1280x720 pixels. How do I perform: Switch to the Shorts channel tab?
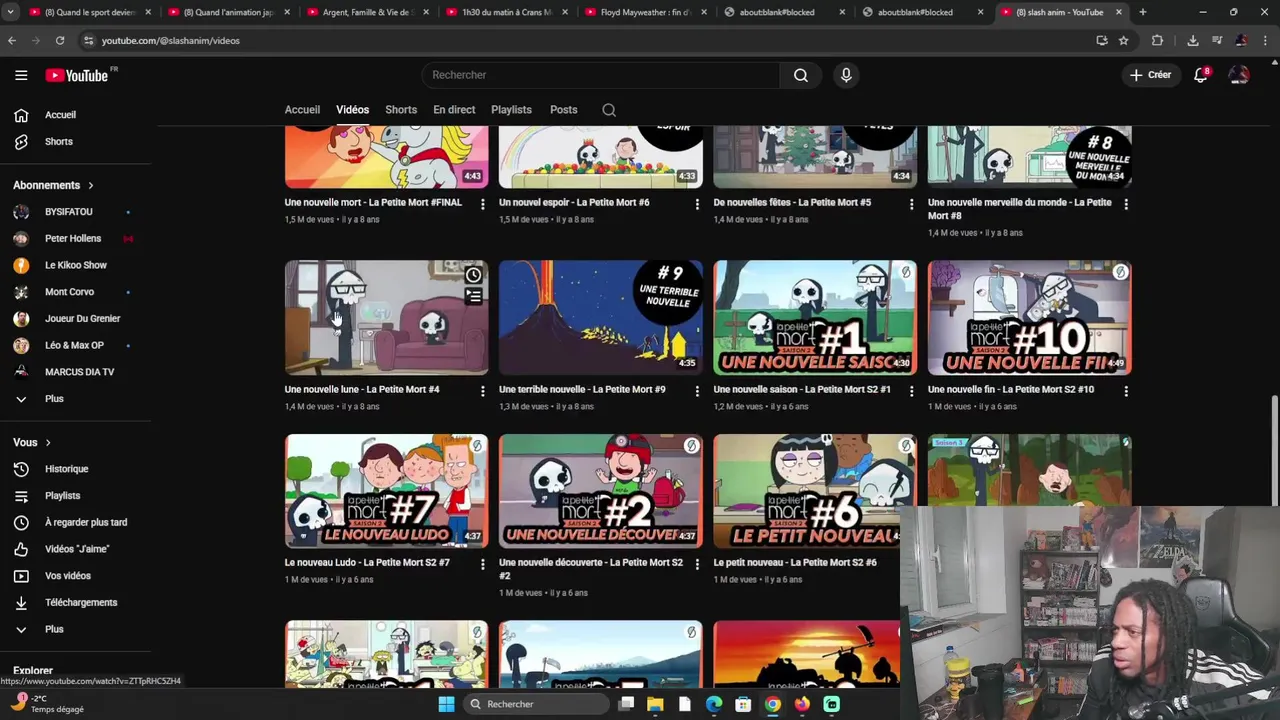[401, 110]
